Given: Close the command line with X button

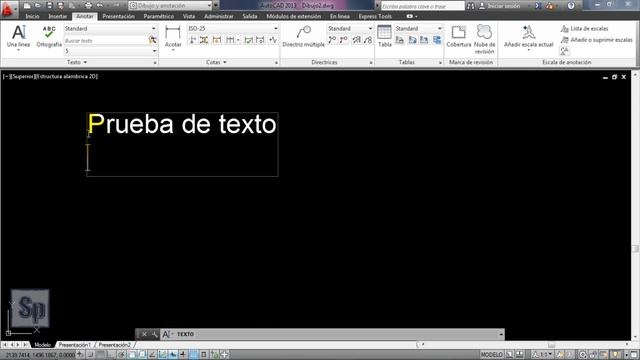Looking at the screenshot, I should tap(144, 334).
